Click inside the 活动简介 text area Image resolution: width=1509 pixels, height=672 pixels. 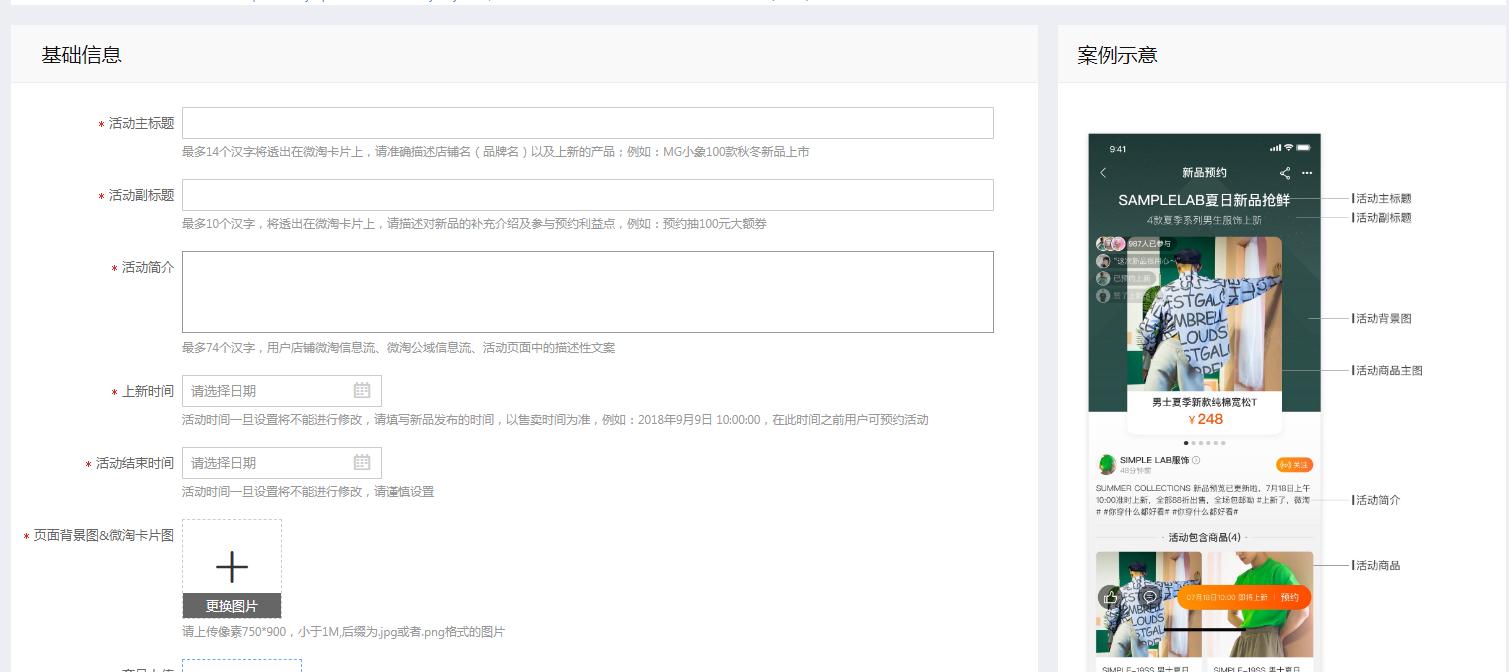click(x=586, y=292)
